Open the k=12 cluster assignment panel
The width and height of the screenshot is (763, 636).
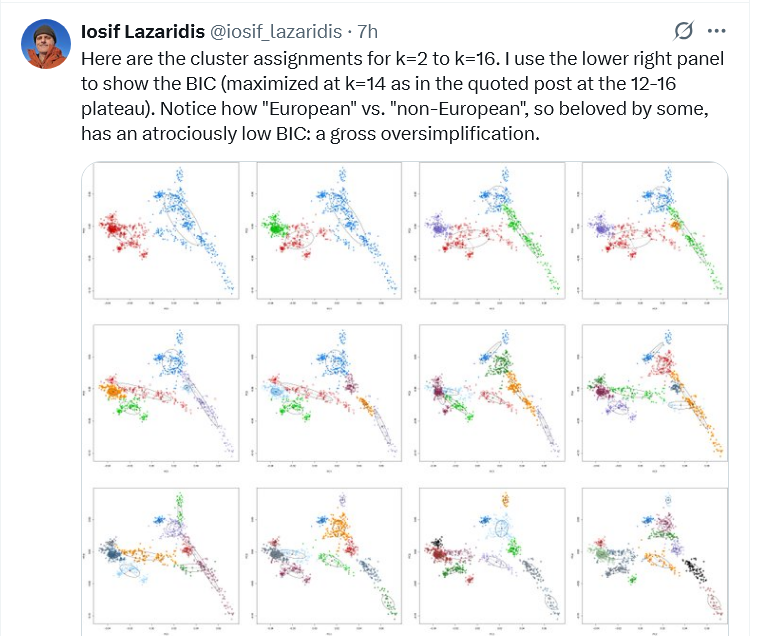488,555
